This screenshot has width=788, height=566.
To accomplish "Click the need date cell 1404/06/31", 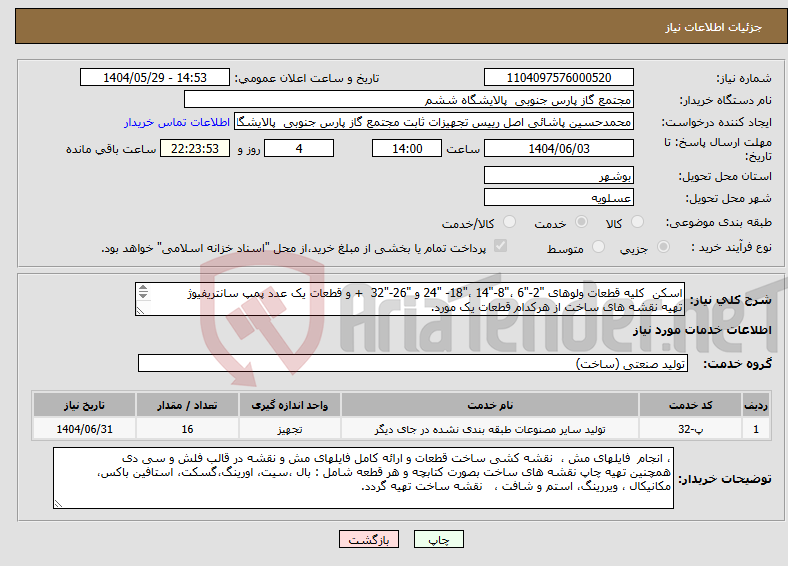I will click(x=84, y=429).
